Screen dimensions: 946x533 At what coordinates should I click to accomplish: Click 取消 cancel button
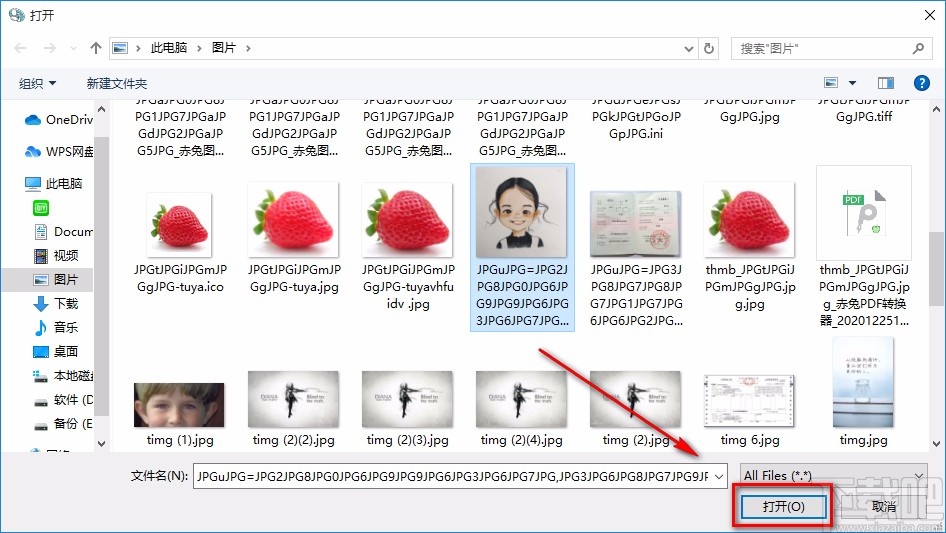point(884,506)
